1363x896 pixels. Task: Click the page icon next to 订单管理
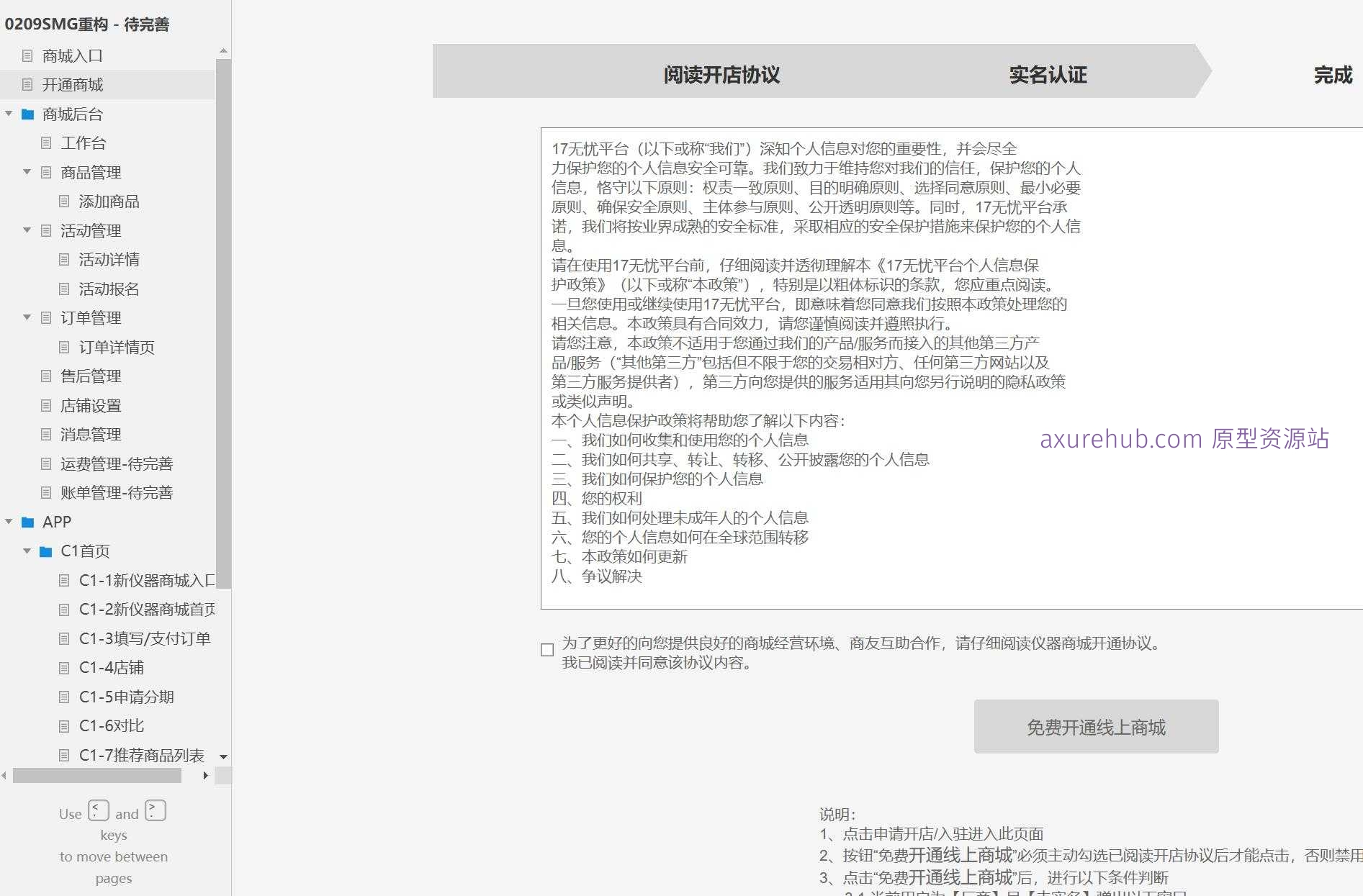pyautogui.click(x=46, y=317)
